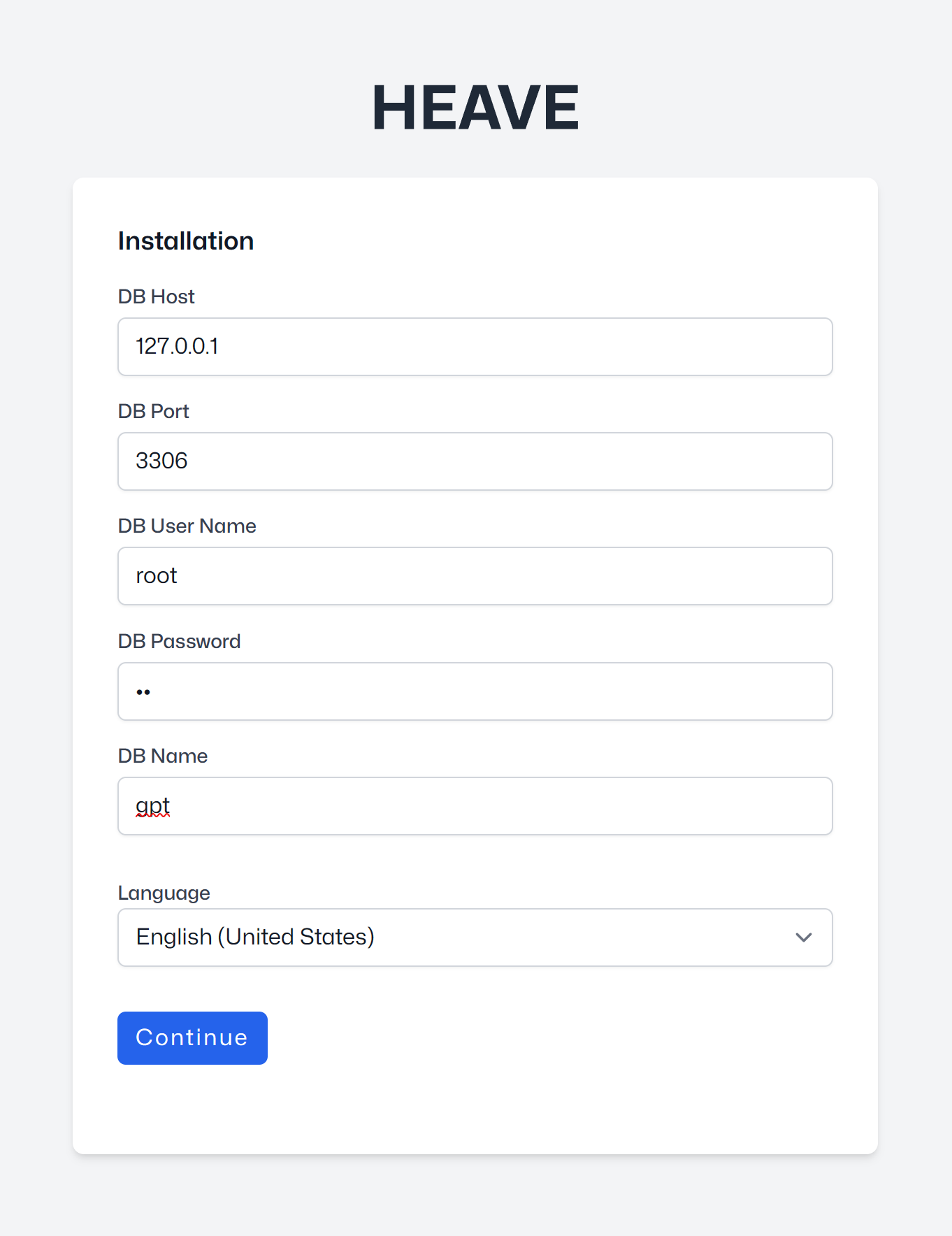
Task: Click the DB Port label
Action: [153, 411]
